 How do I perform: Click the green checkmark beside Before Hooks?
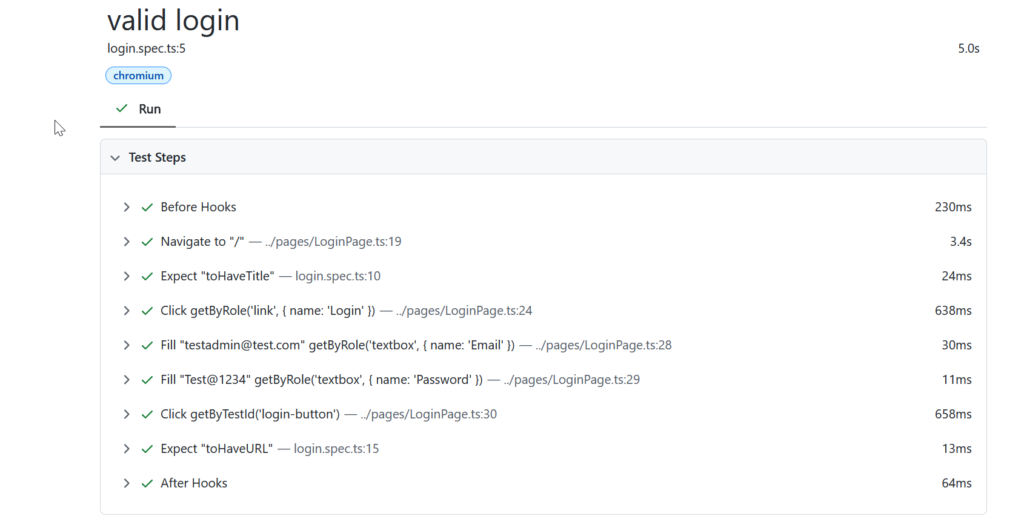[147, 207]
